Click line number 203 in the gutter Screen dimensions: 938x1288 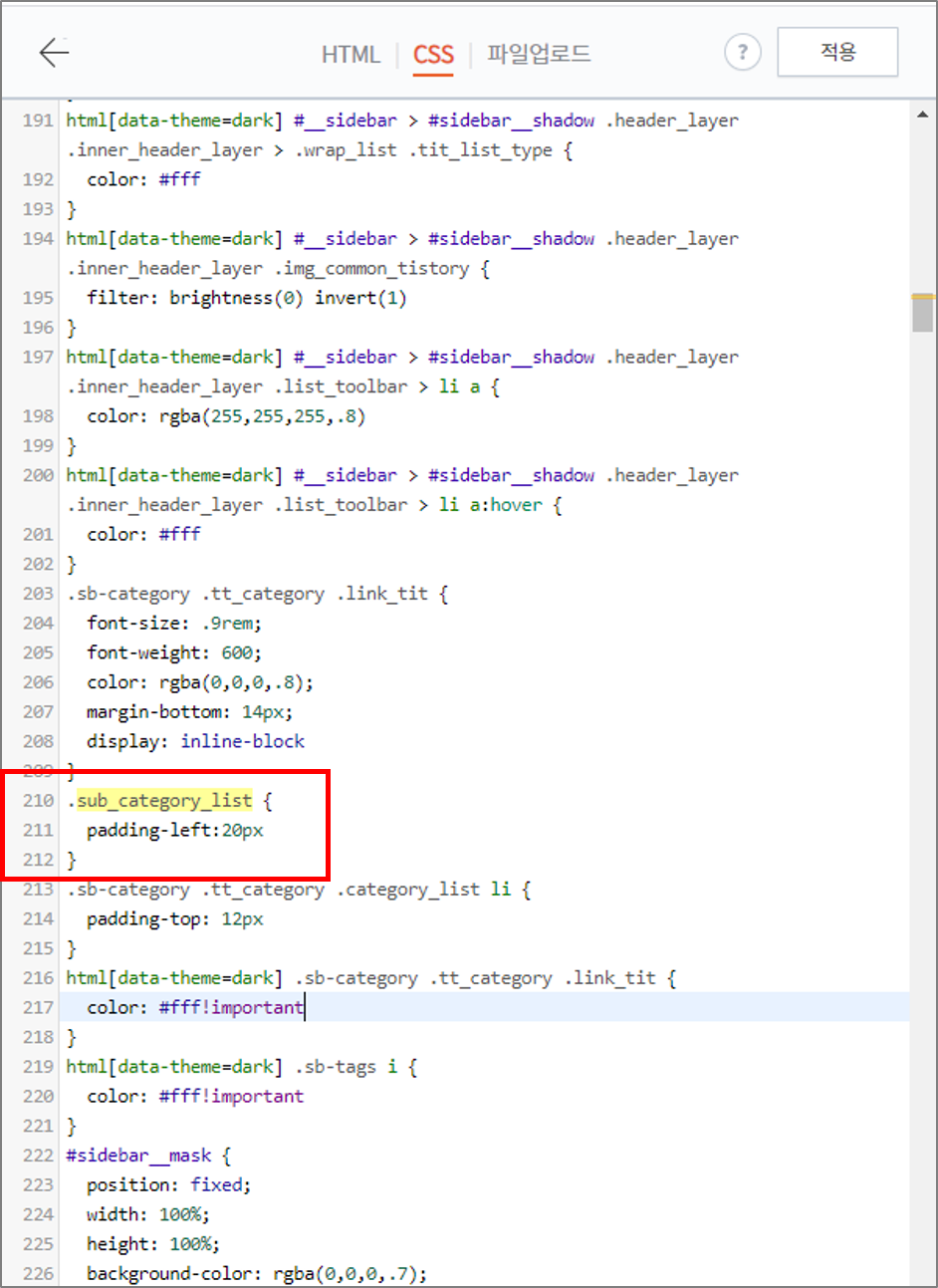(38, 594)
